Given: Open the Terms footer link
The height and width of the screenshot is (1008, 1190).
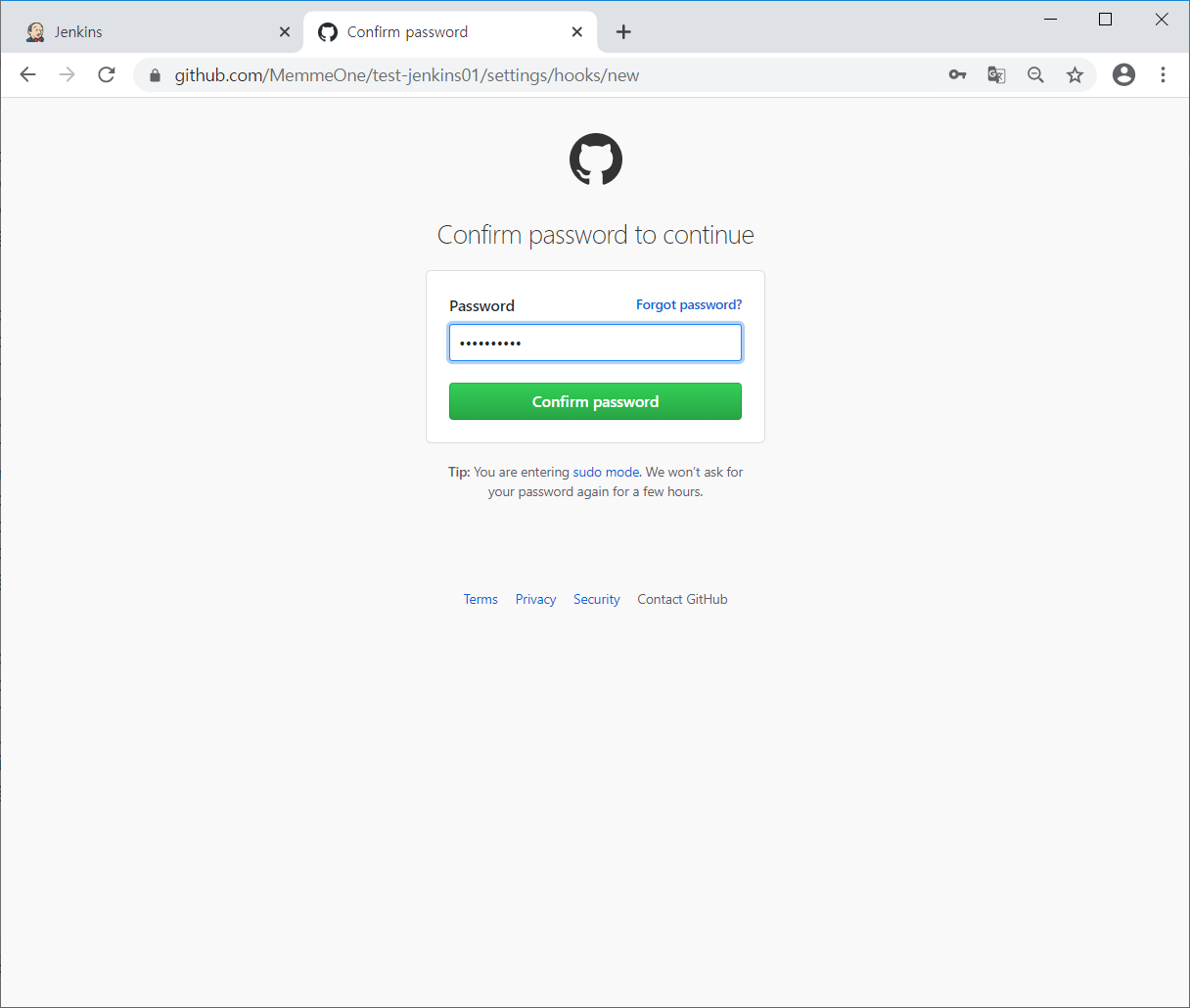Looking at the screenshot, I should pyautogui.click(x=481, y=600).
